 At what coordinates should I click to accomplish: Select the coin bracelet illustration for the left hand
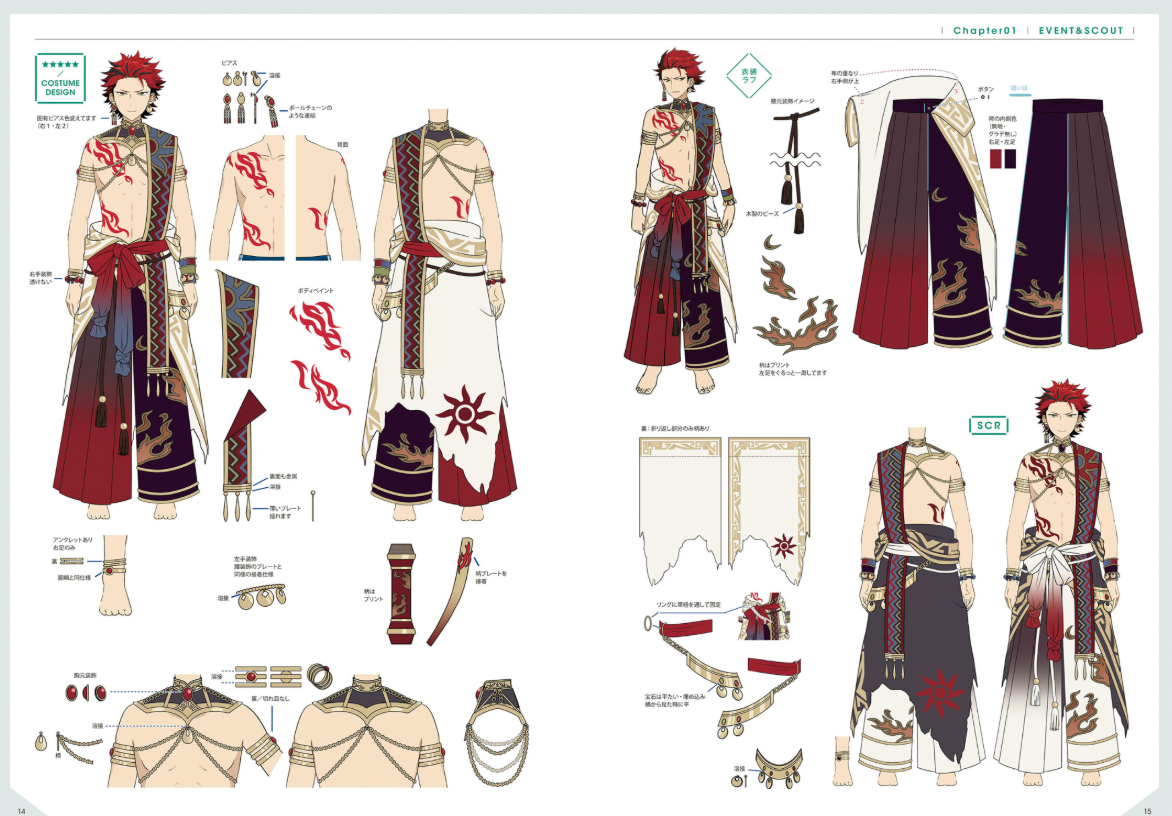click(x=259, y=596)
